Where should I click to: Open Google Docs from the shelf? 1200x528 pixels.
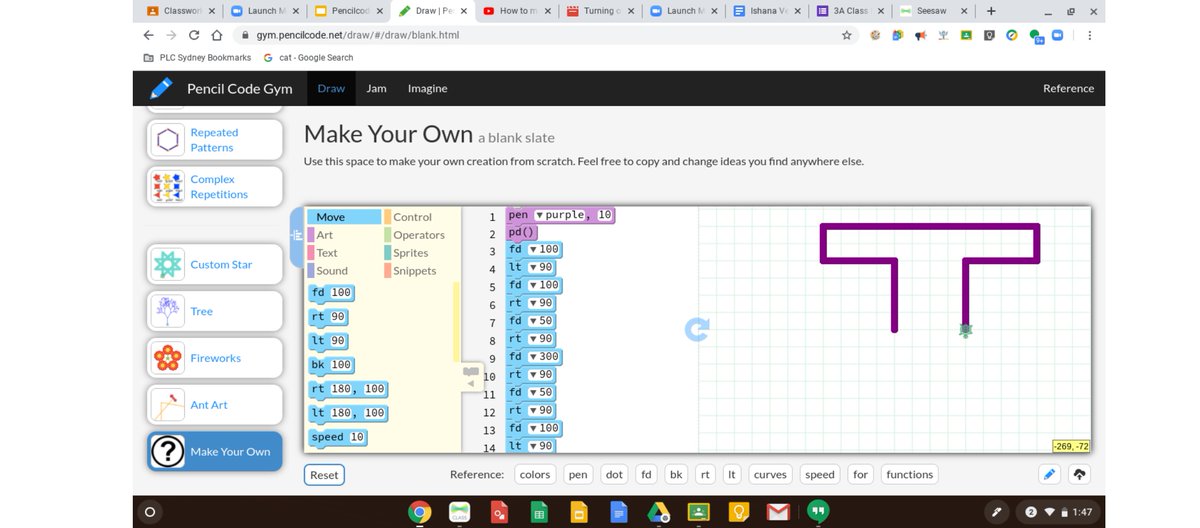[x=618, y=512]
